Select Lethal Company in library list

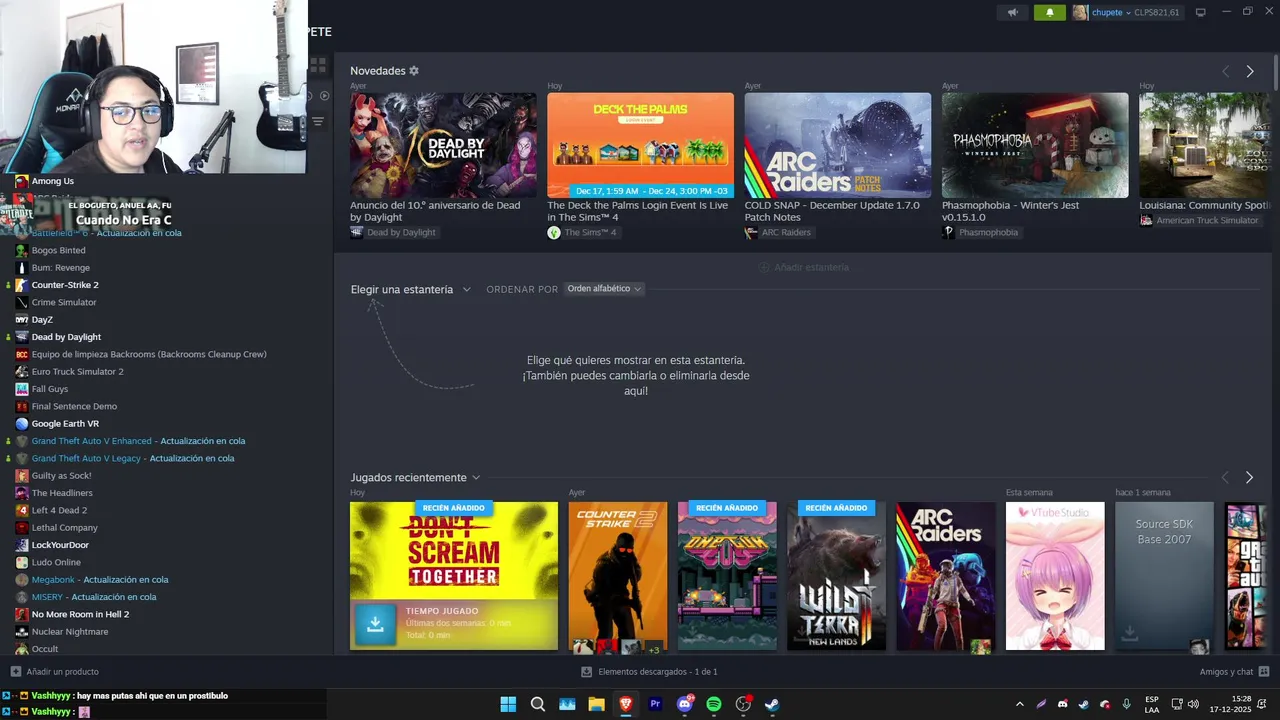coord(64,528)
